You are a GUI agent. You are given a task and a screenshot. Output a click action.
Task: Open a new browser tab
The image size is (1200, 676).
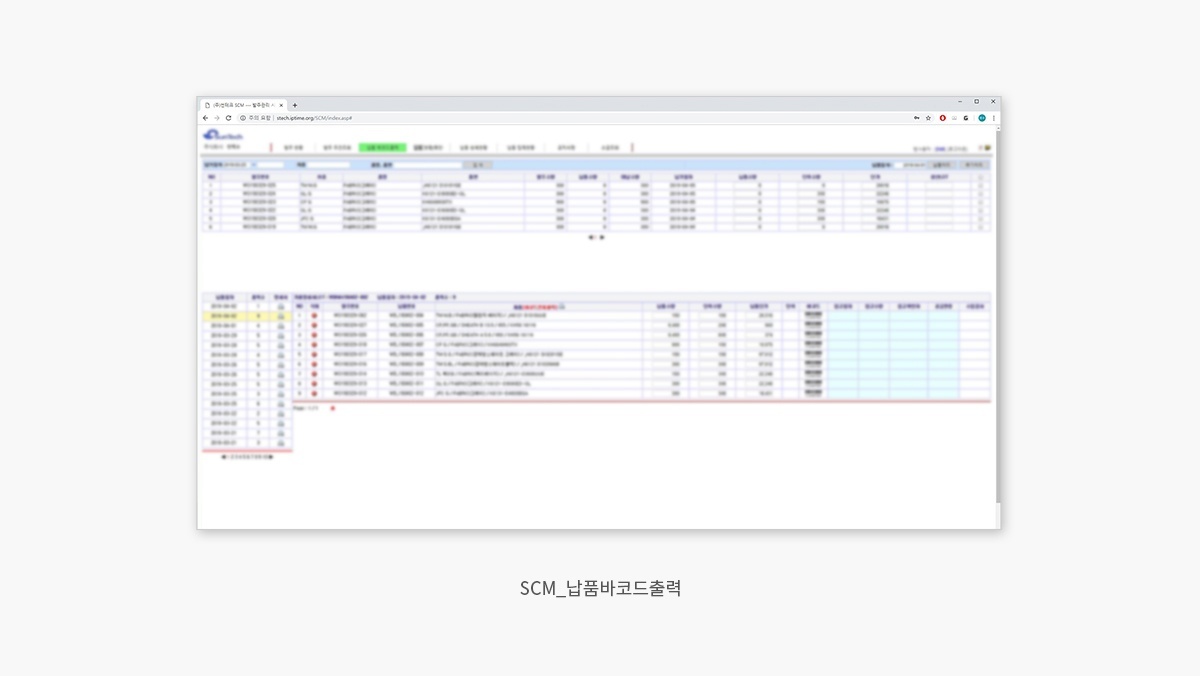[x=295, y=105]
